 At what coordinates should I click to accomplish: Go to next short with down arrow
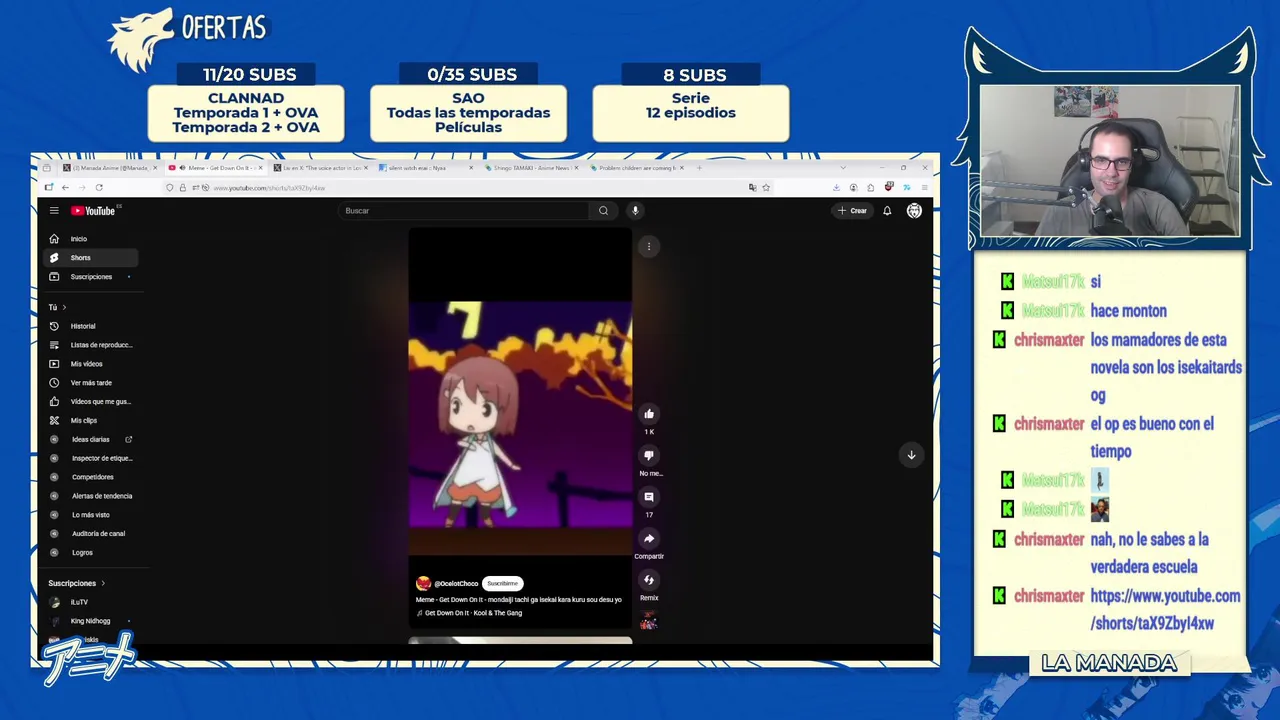pyautogui.click(x=911, y=455)
